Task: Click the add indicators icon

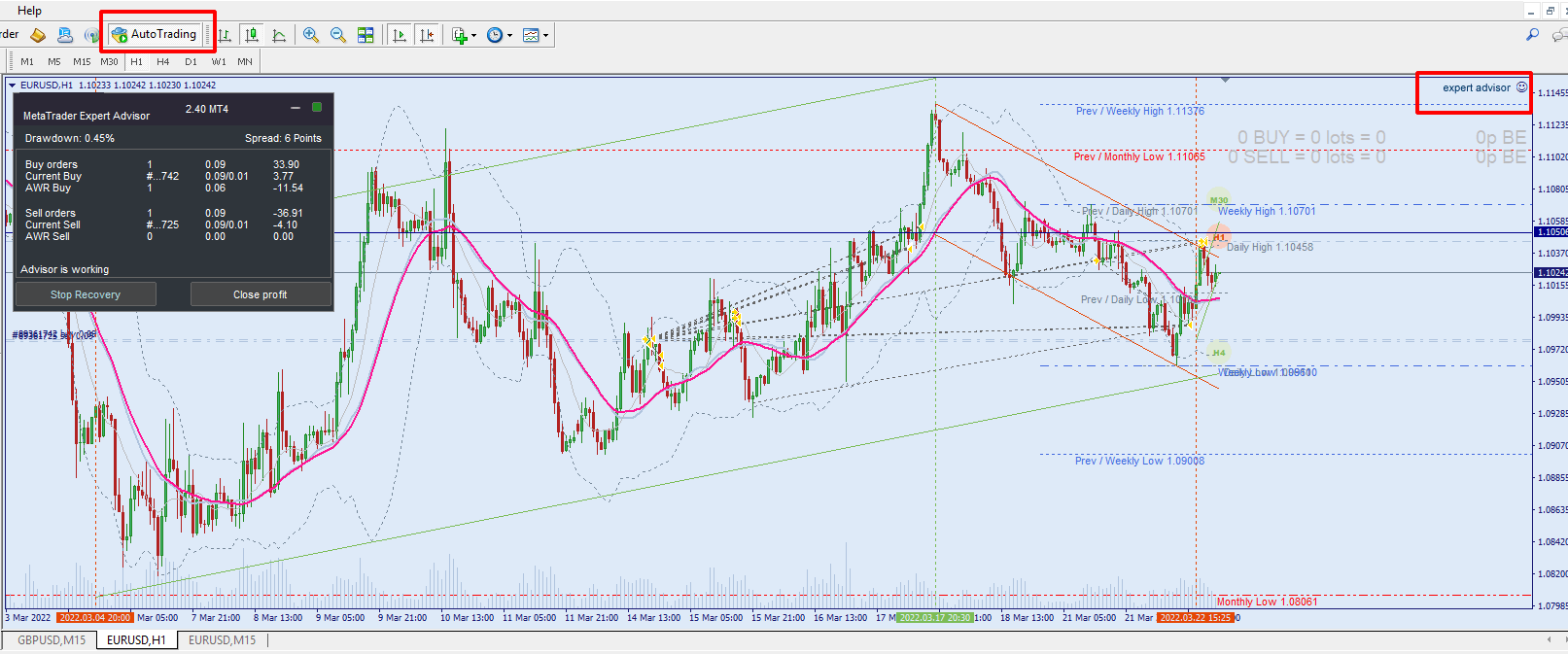Action: 460,35
